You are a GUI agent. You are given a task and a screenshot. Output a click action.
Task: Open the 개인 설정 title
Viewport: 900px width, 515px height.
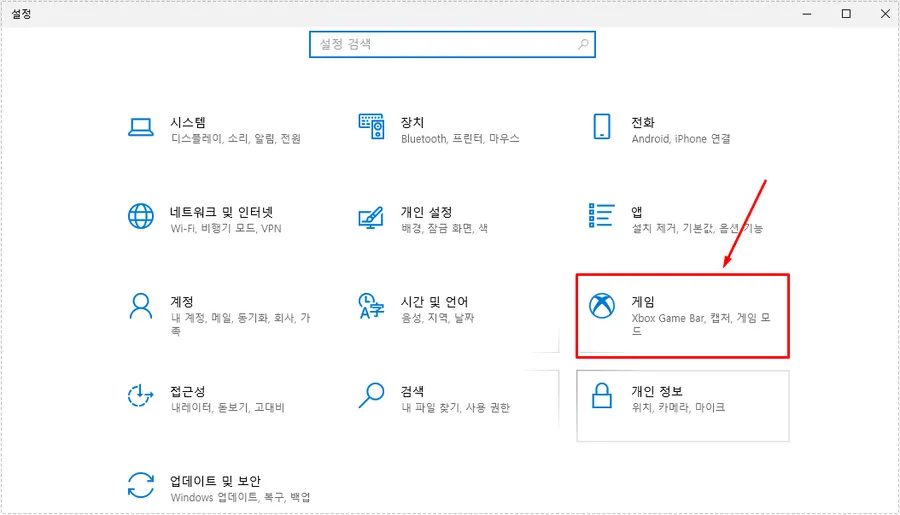426,212
